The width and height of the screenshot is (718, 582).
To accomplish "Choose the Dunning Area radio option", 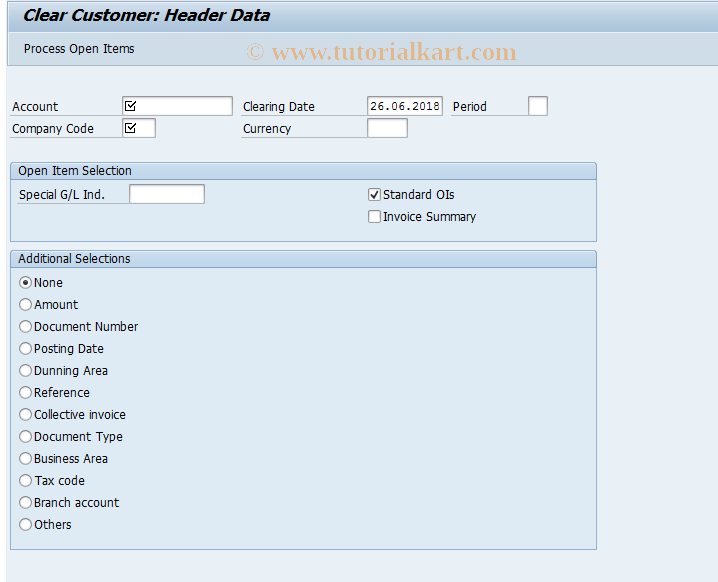I will [x=26, y=370].
